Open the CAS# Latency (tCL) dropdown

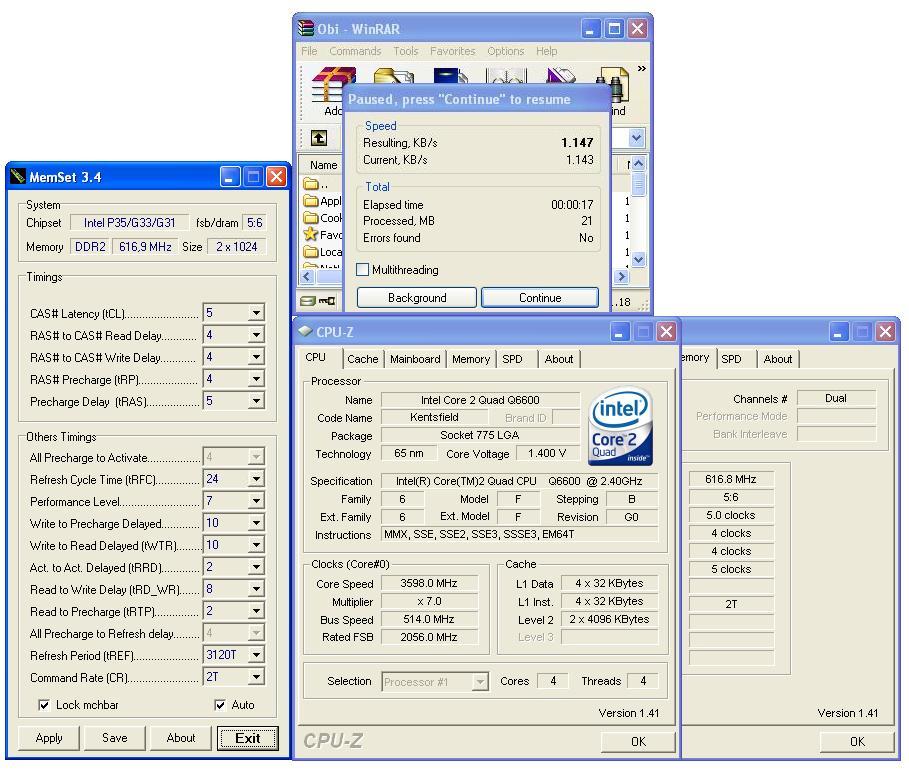pyautogui.click(x=256, y=313)
